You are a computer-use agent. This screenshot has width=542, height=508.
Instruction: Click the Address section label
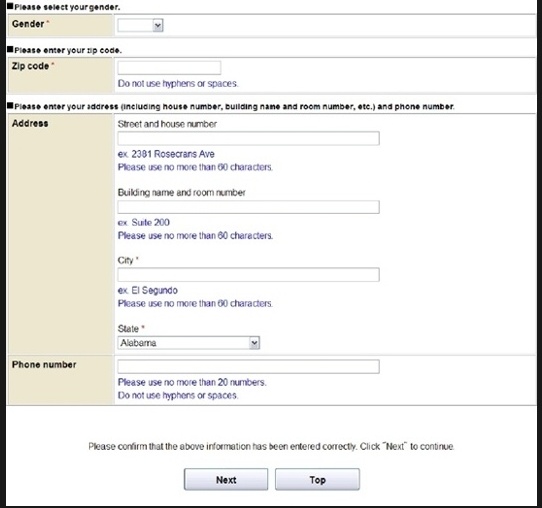[30, 123]
